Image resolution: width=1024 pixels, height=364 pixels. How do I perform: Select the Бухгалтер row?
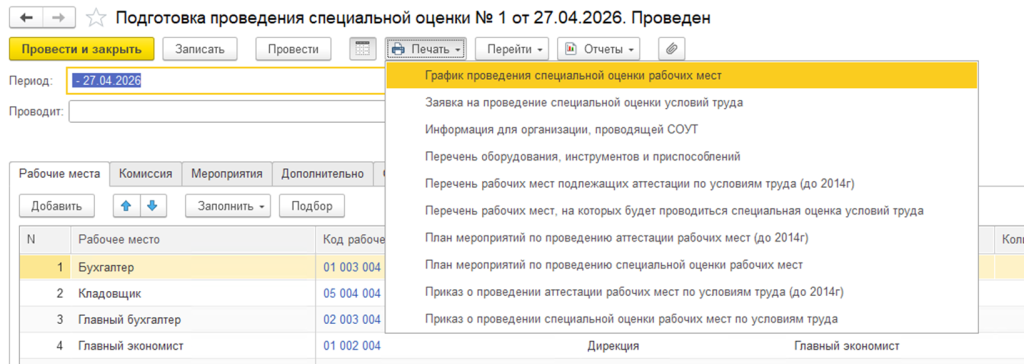point(202,267)
